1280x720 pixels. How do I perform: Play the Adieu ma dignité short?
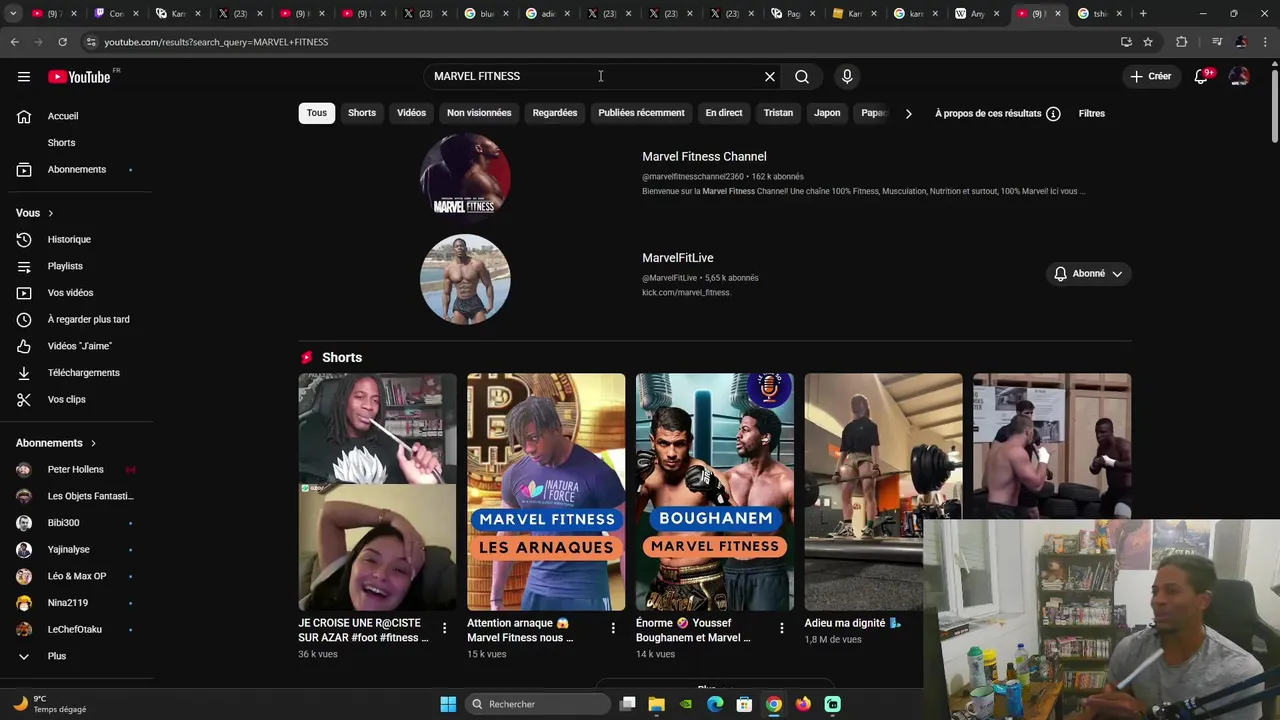884,492
